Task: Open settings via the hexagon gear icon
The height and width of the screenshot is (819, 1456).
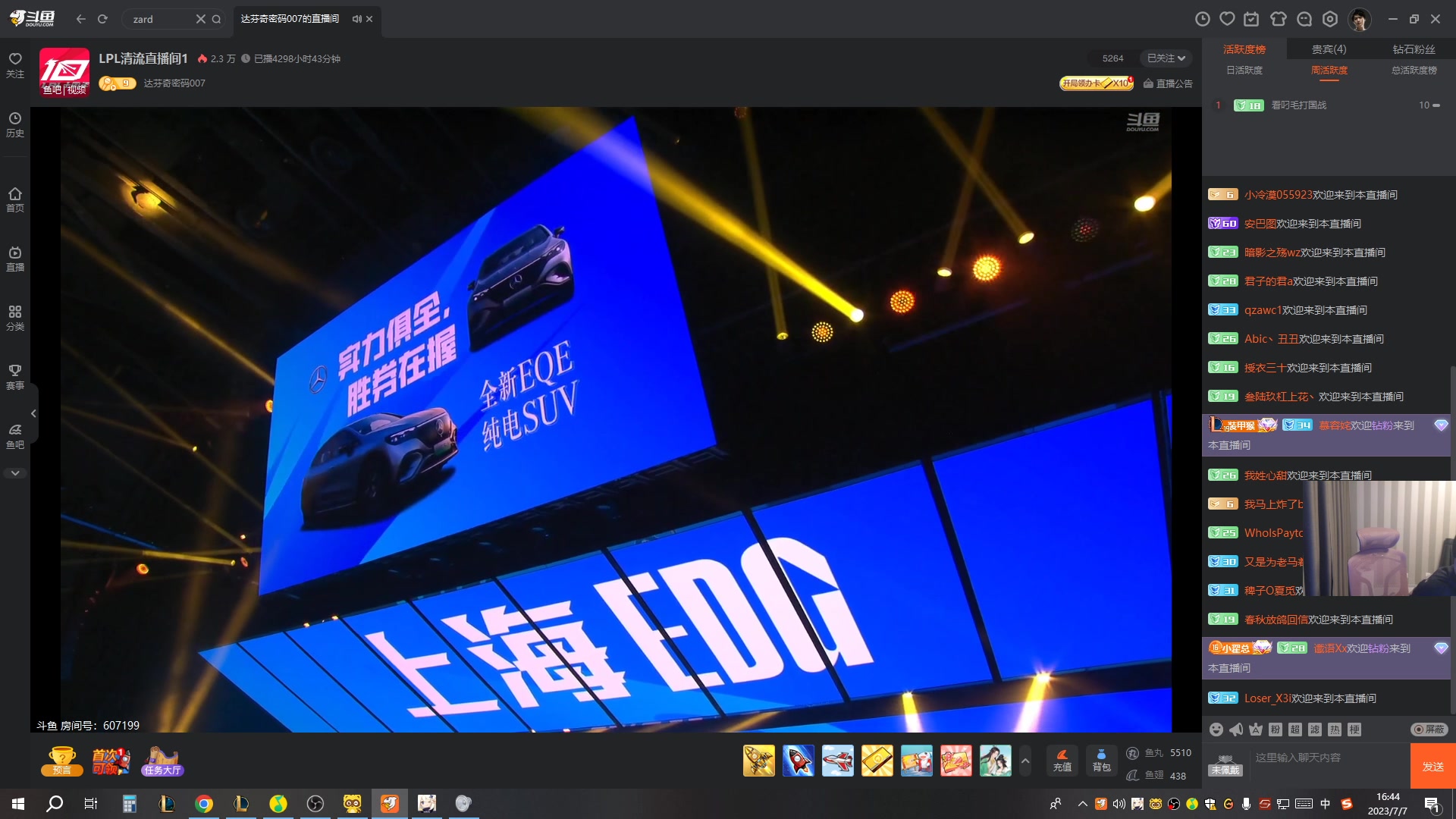Action: [x=1330, y=19]
